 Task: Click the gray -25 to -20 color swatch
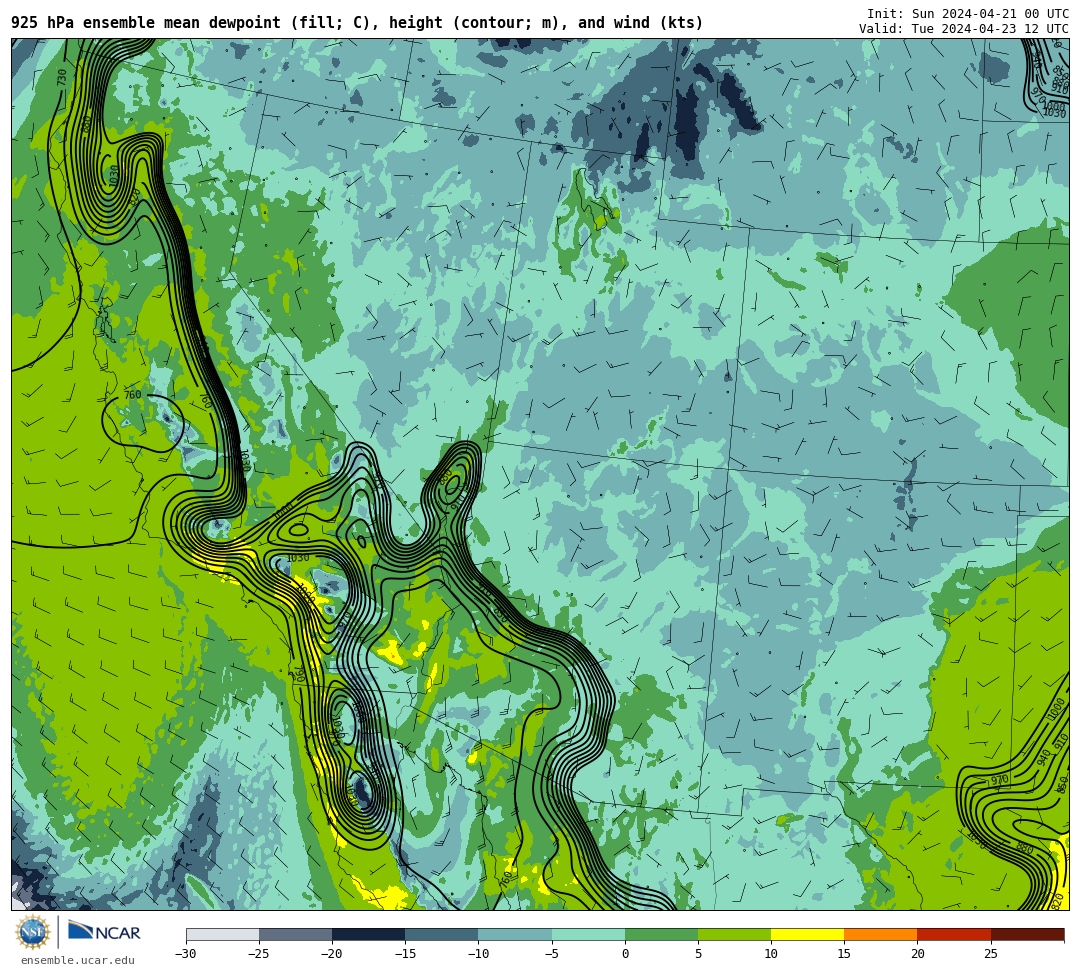pyautogui.click(x=295, y=934)
